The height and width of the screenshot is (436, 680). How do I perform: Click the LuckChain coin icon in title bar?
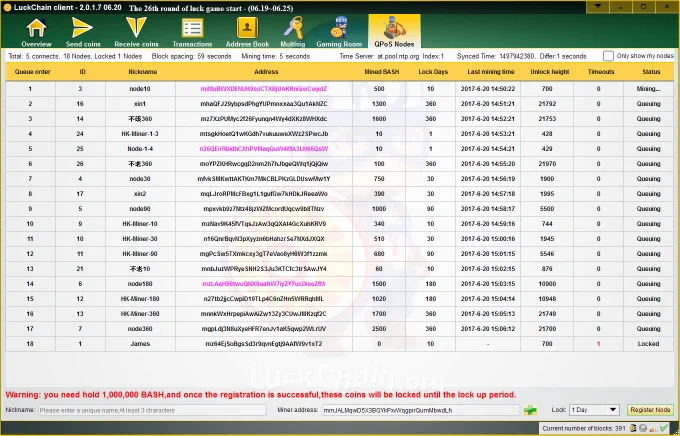7,7
